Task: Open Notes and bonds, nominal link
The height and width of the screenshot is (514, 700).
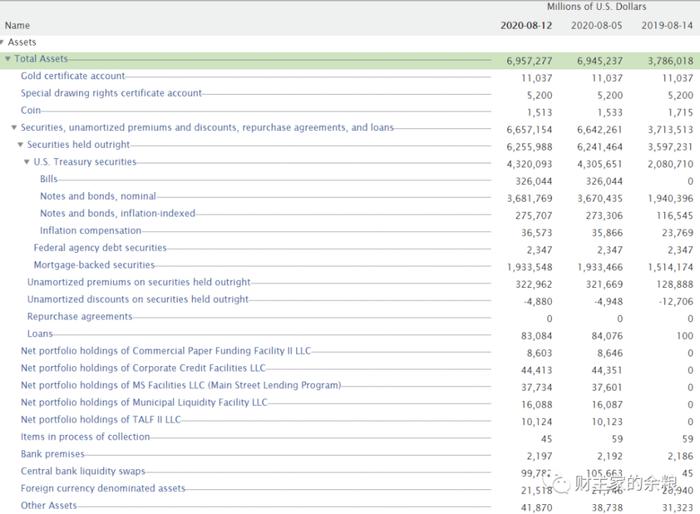Action: pyautogui.click(x=98, y=196)
